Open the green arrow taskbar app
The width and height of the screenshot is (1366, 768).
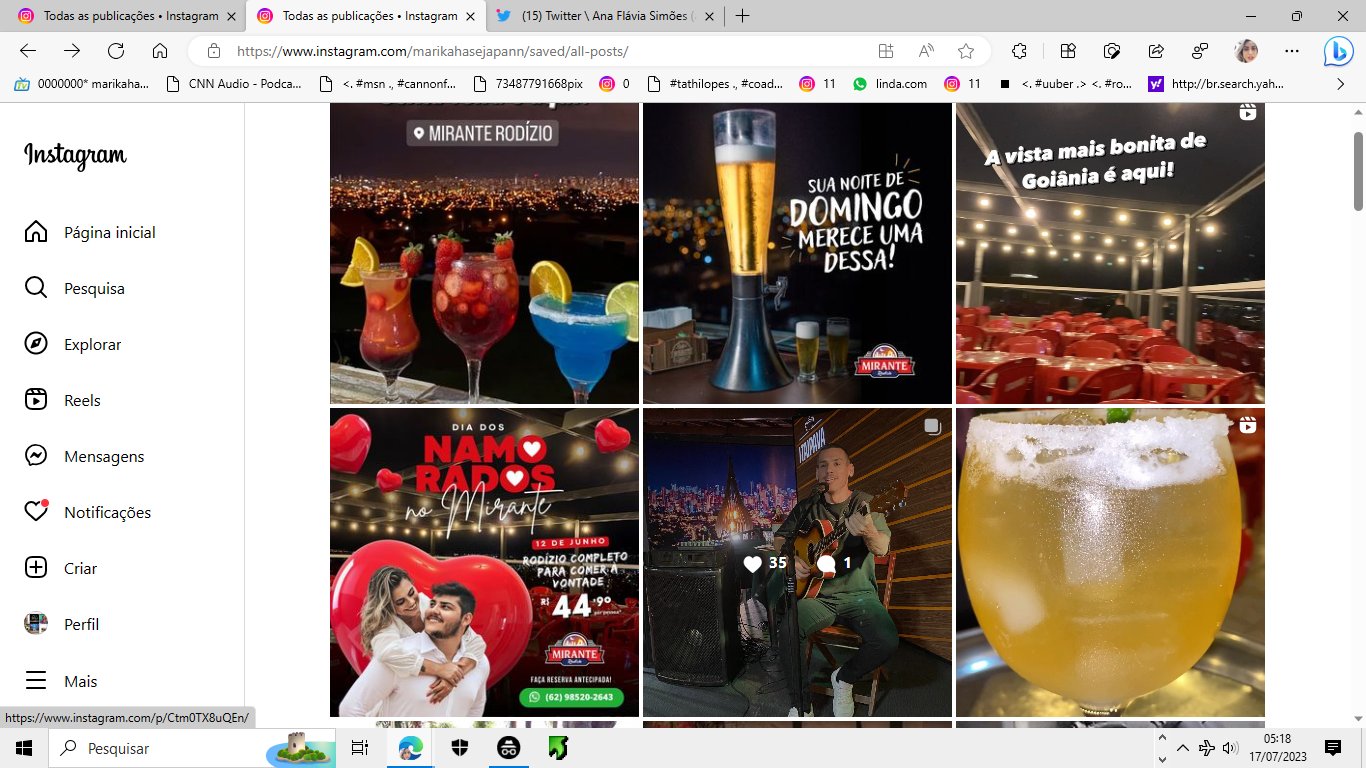[x=558, y=748]
